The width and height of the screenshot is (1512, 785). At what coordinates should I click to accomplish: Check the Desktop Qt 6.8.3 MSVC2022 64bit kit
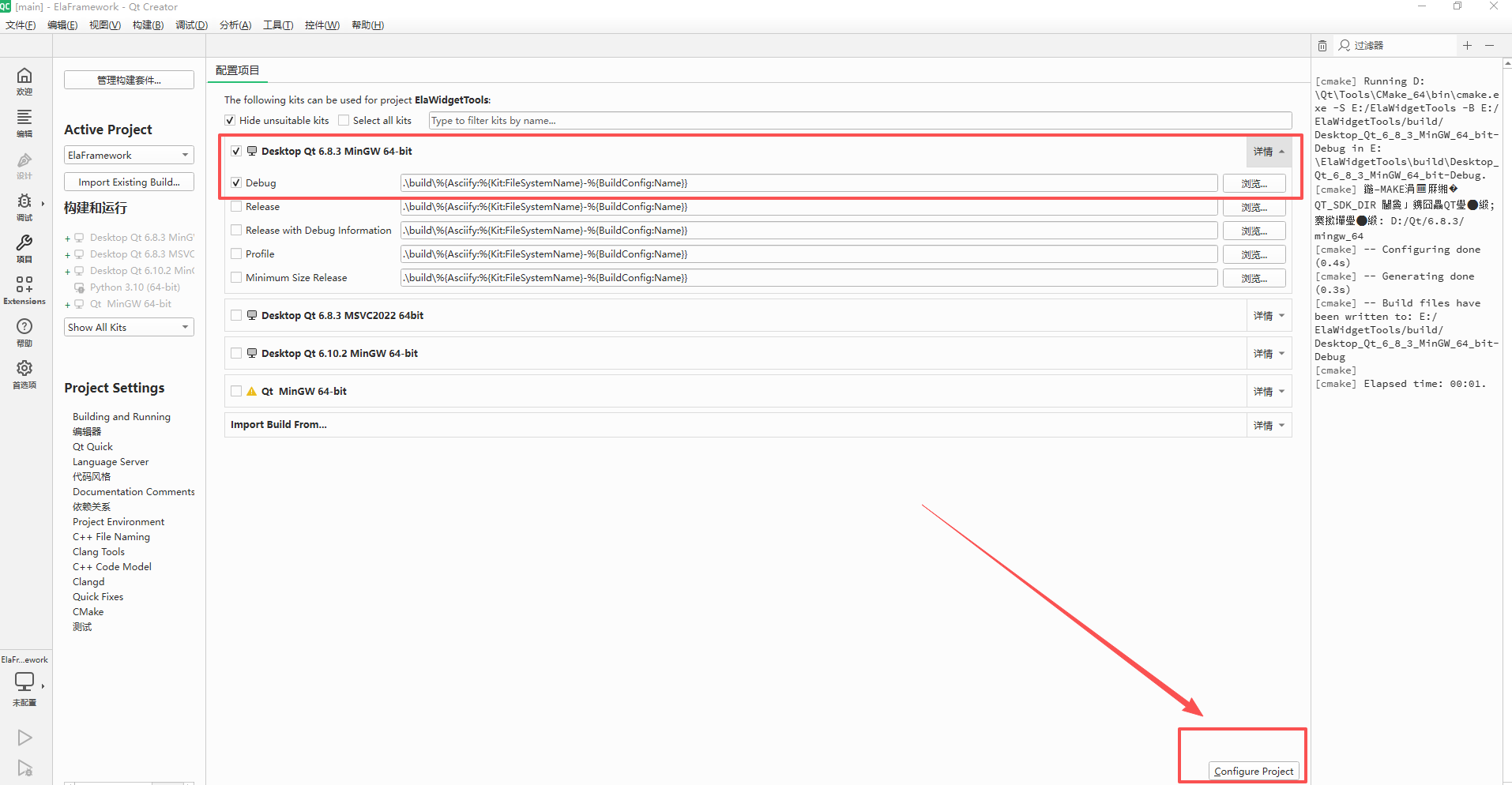(236, 315)
